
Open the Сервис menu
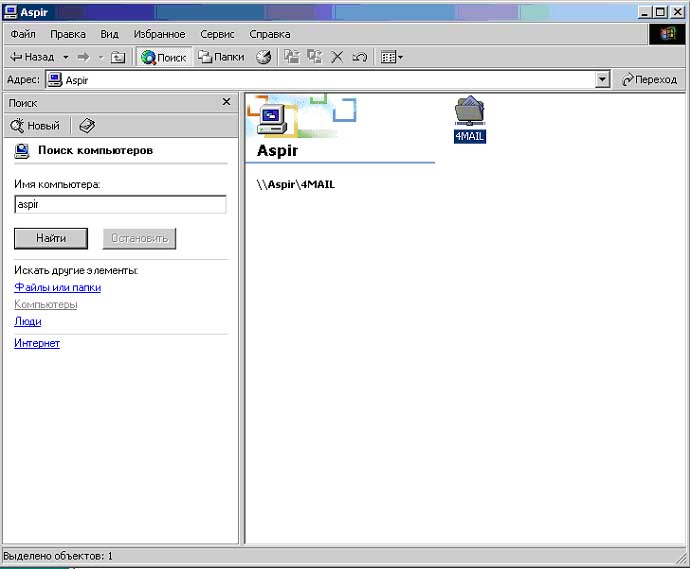click(x=217, y=34)
